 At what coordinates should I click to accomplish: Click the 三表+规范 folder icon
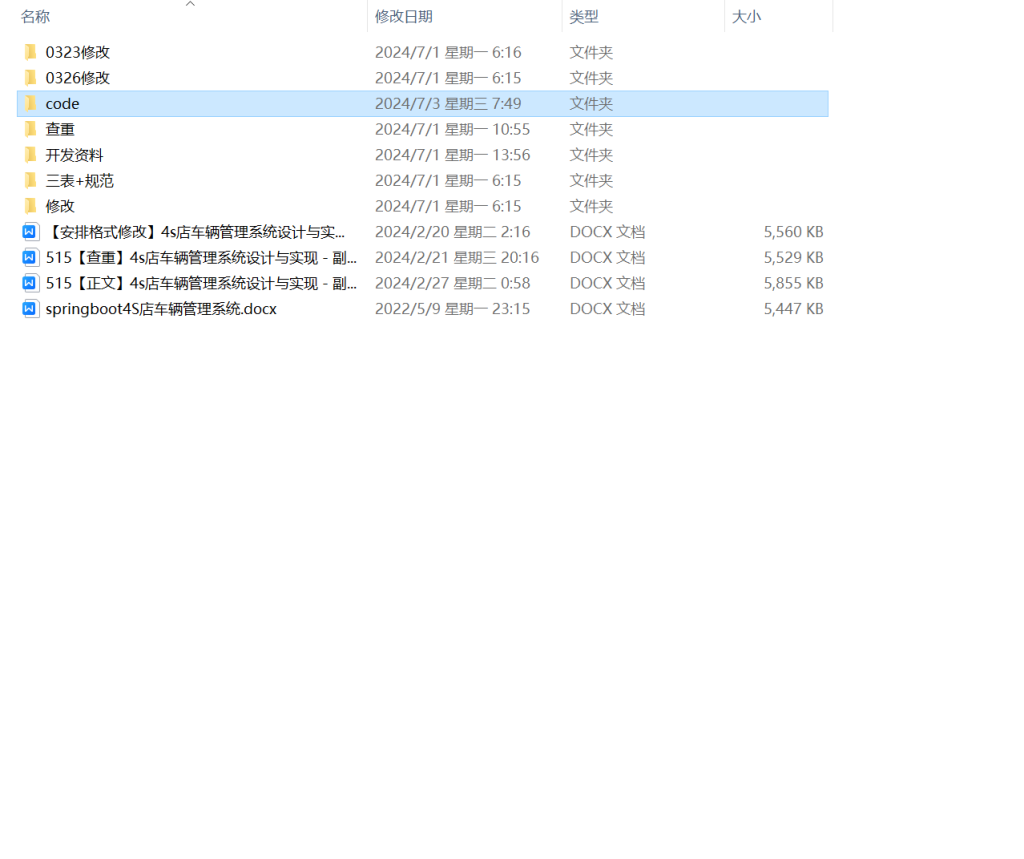point(30,181)
